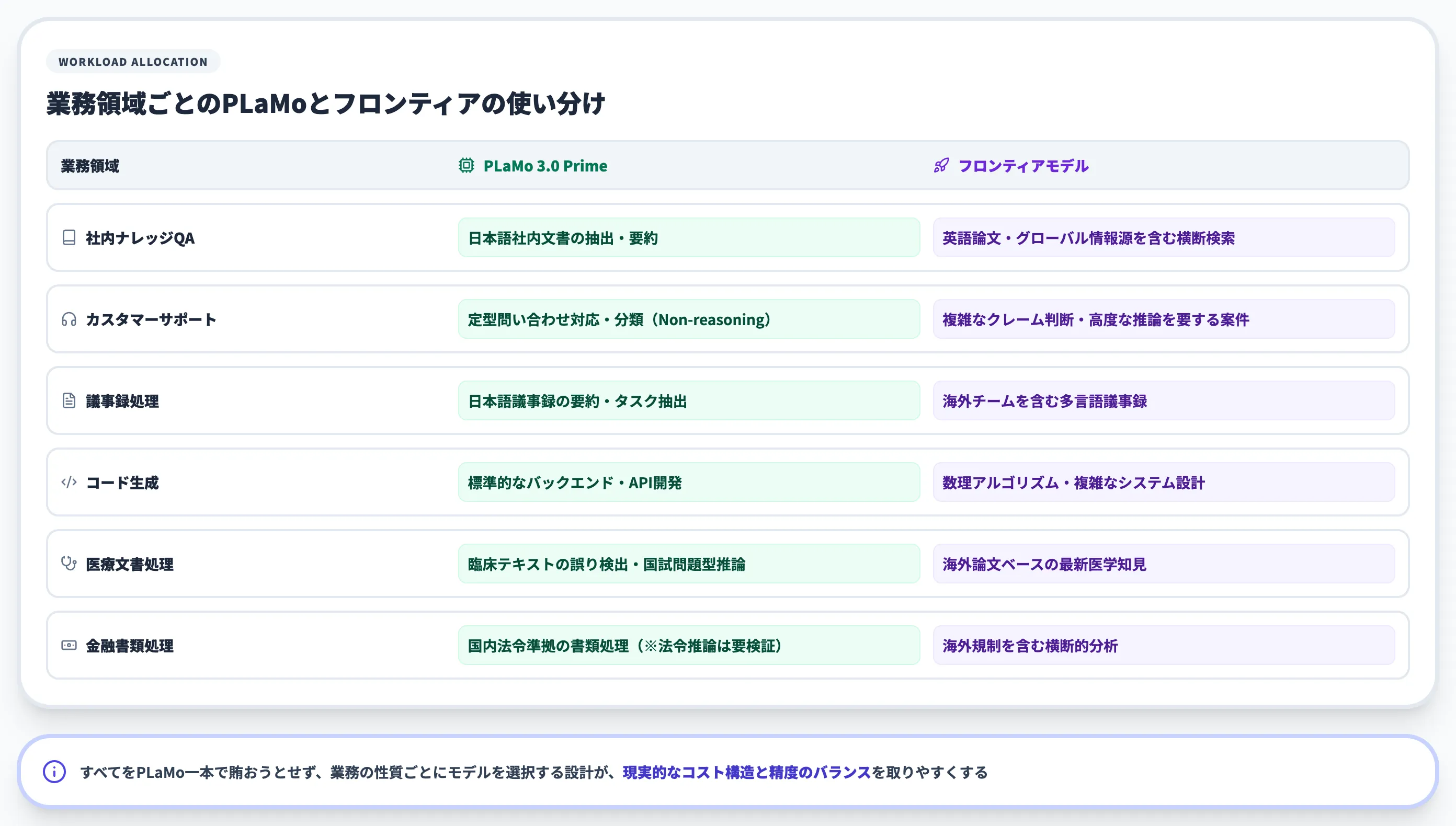This screenshot has width=1456, height=826.
Task: Click the cell 日本語議事録の要約・タスク抽出
Action: coord(689,400)
